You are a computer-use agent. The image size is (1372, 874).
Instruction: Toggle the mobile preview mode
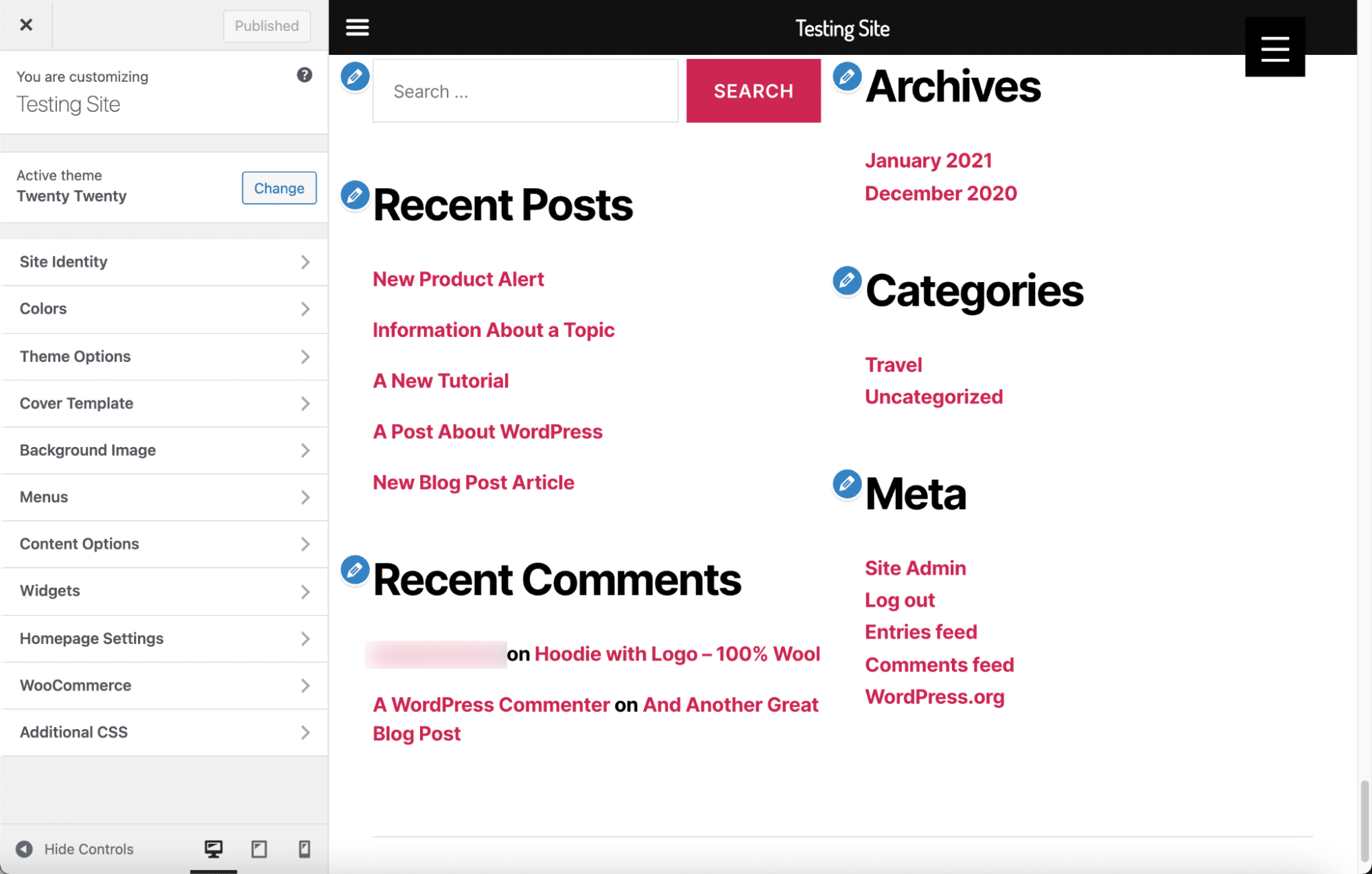(x=303, y=848)
